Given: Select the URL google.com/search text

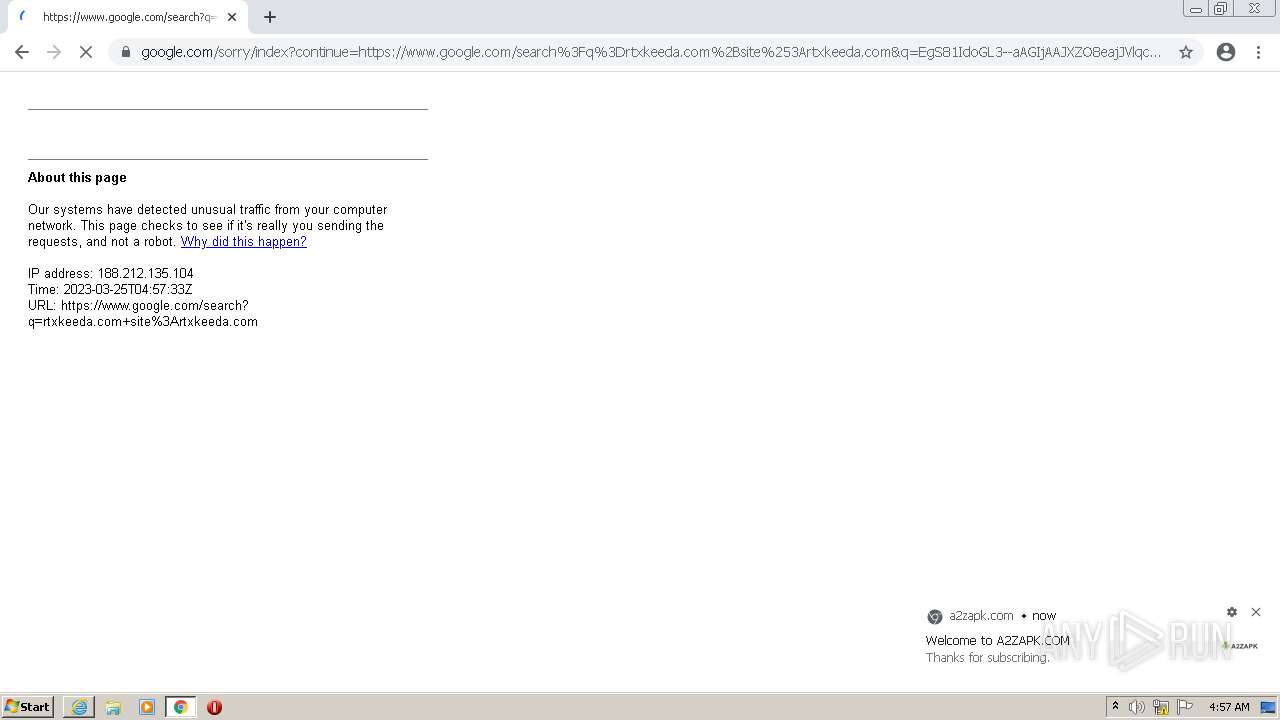Looking at the screenshot, I should (x=143, y=314).
